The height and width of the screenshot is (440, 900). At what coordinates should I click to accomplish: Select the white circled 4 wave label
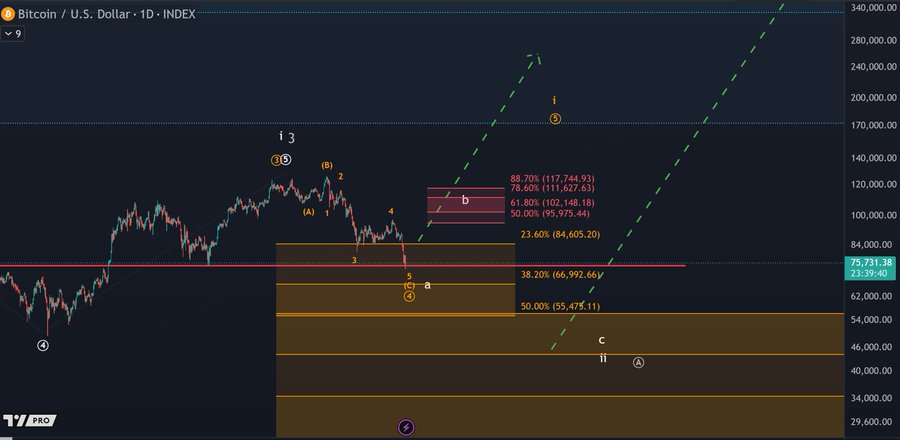43,345
